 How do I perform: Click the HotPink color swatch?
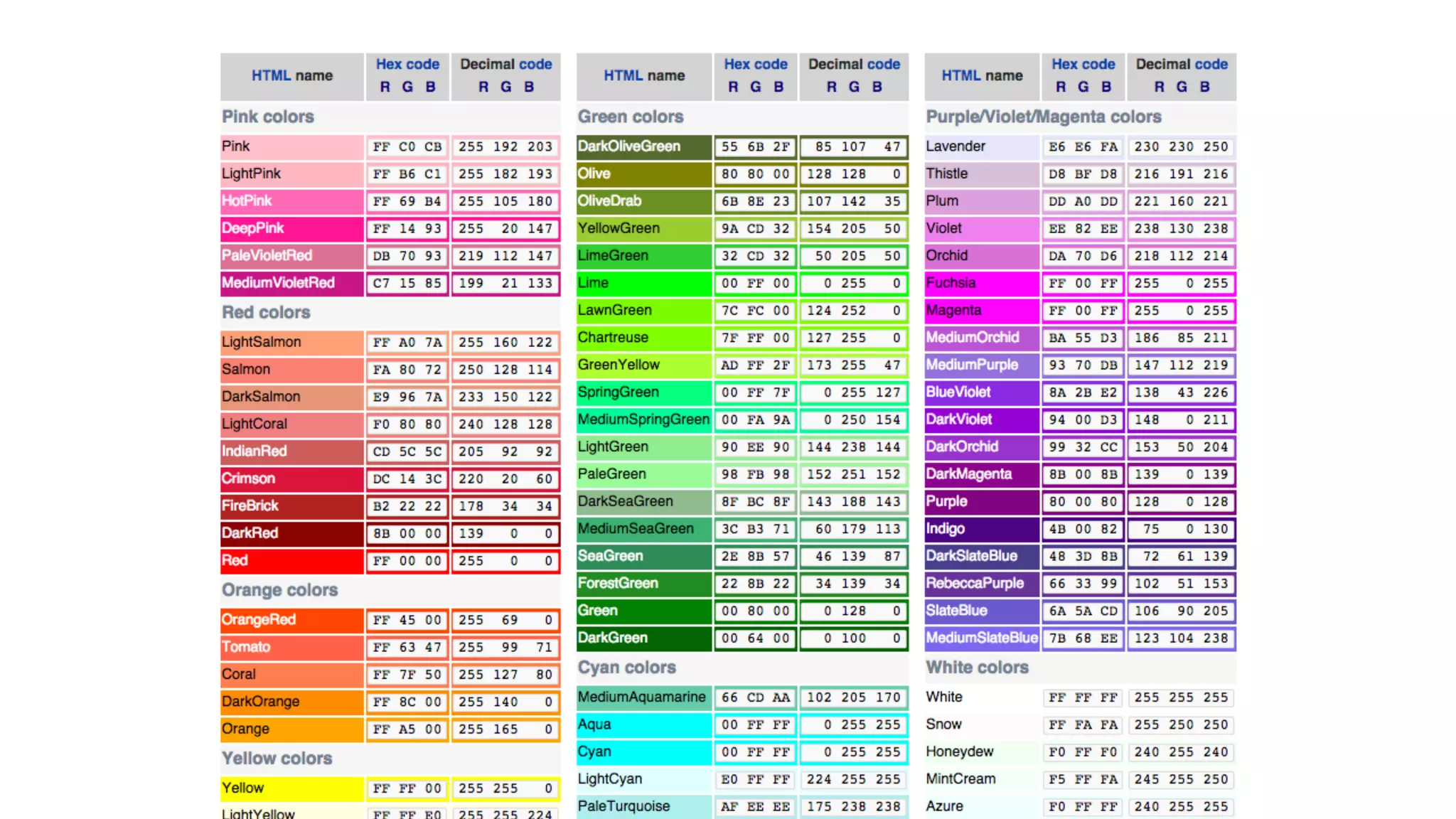tap(291, 201)
